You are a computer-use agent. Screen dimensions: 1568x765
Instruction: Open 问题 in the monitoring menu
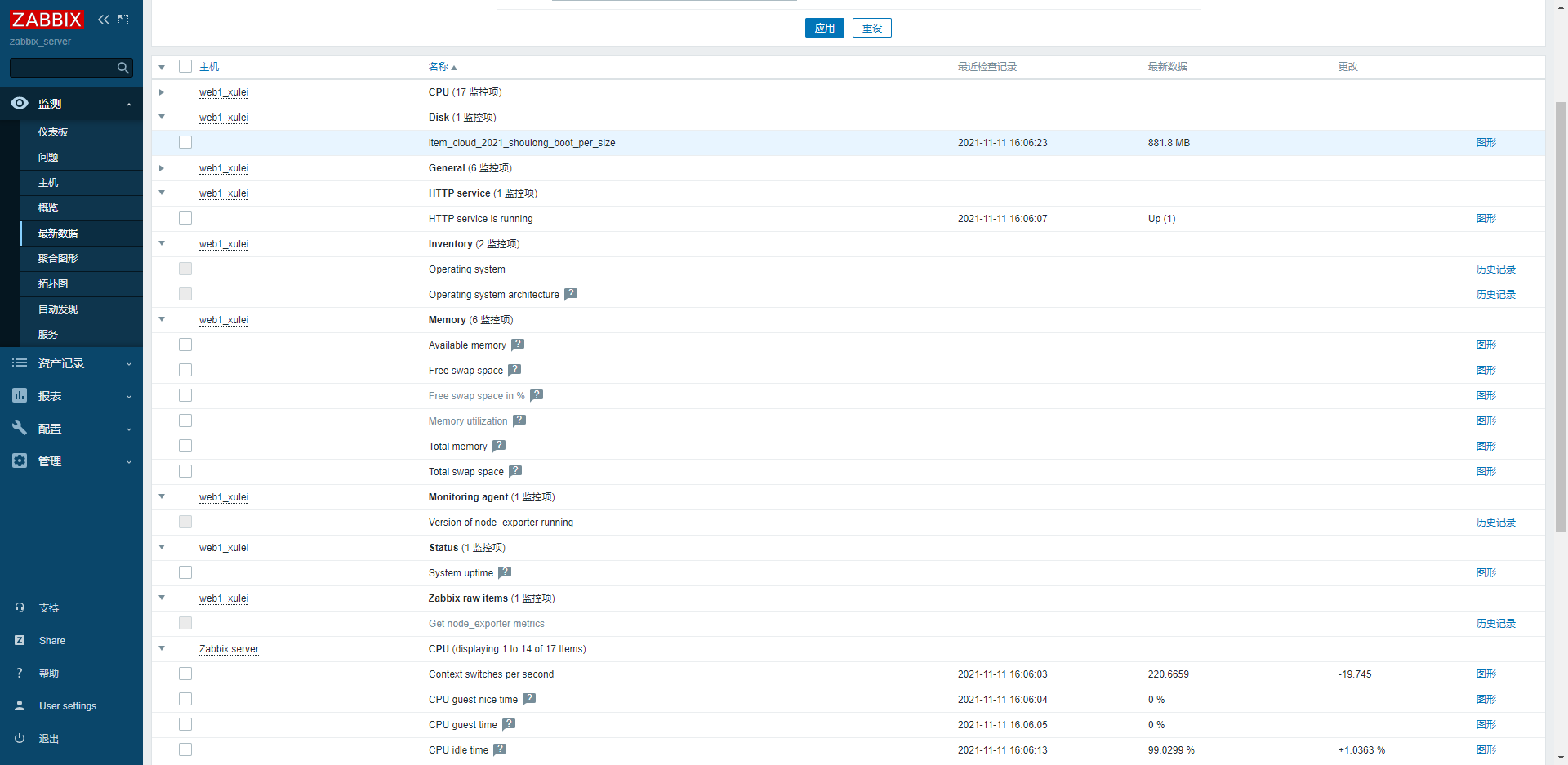[48, 158]
